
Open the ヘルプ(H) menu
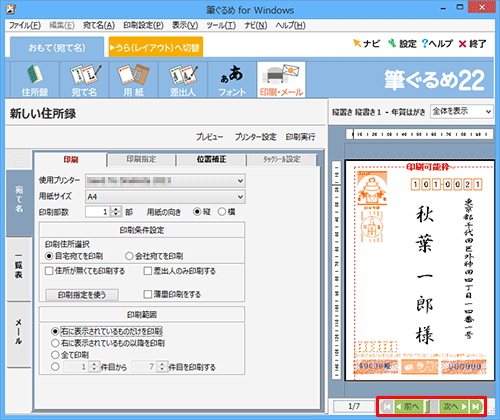pyautogui.click(x=290, y=25)
